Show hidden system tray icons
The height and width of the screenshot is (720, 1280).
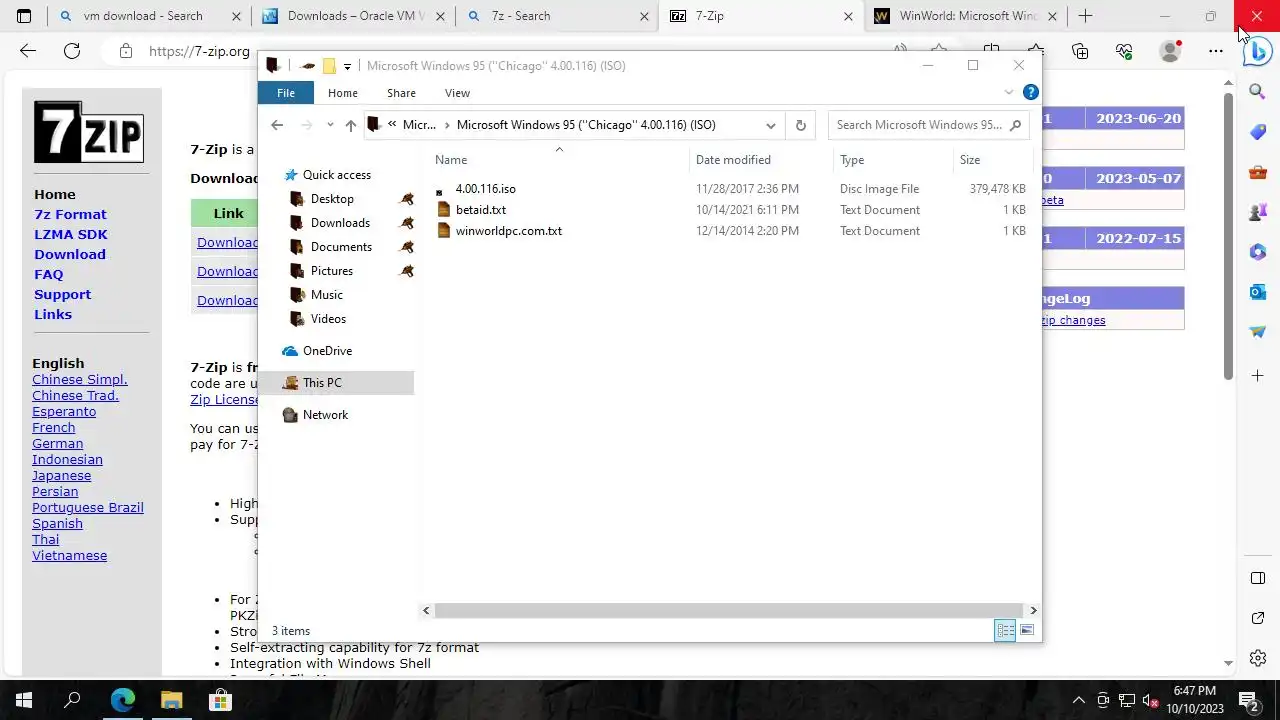tap(1078, 700)
